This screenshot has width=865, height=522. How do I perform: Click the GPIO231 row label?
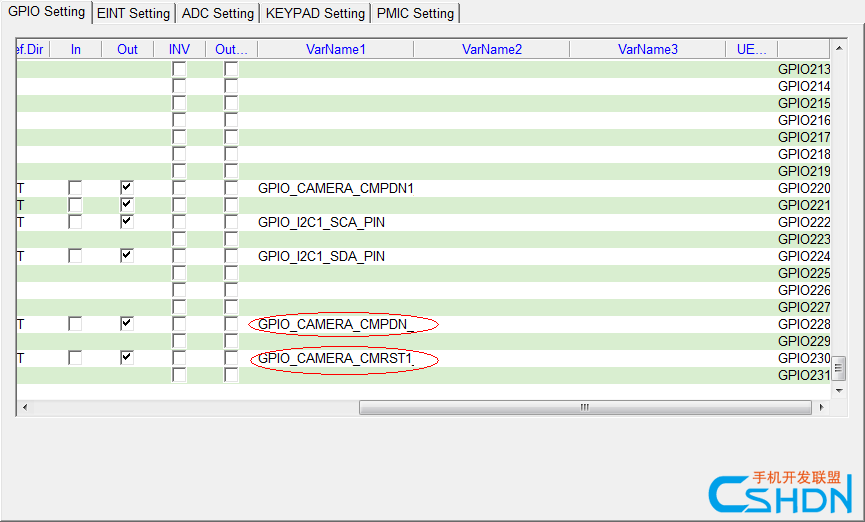(804, 375)
